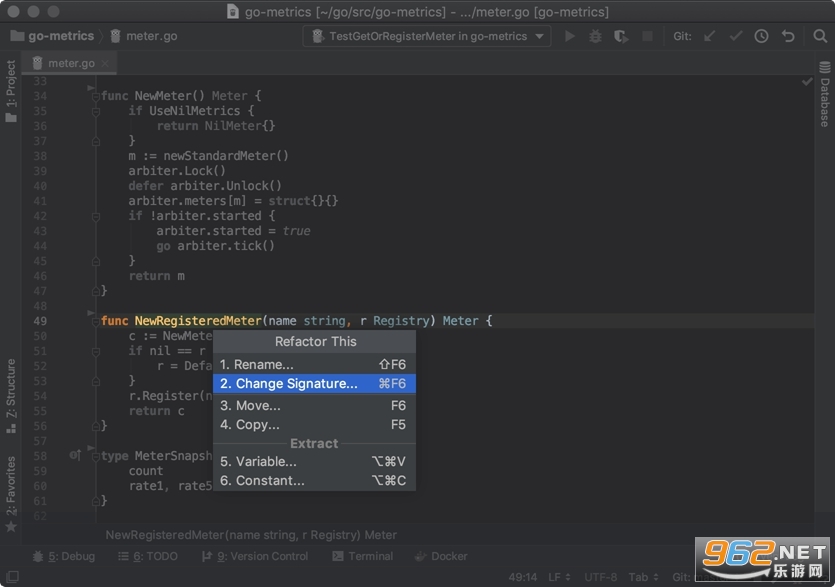Click the inspection checkmark indicator

[x=807, y=81]
